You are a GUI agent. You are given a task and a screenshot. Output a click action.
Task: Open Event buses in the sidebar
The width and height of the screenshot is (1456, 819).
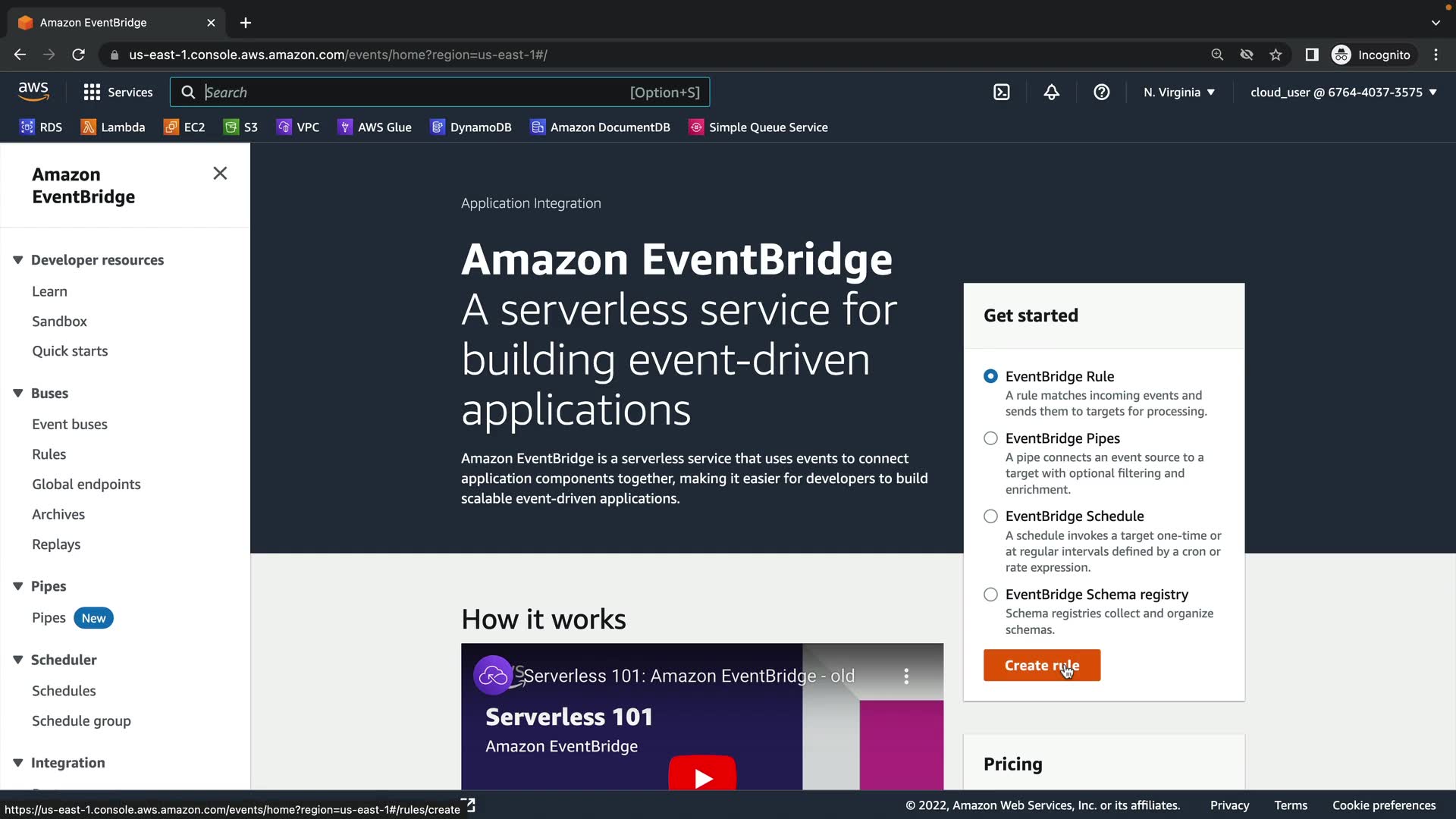pyautogui.click(x=70, y=425)
